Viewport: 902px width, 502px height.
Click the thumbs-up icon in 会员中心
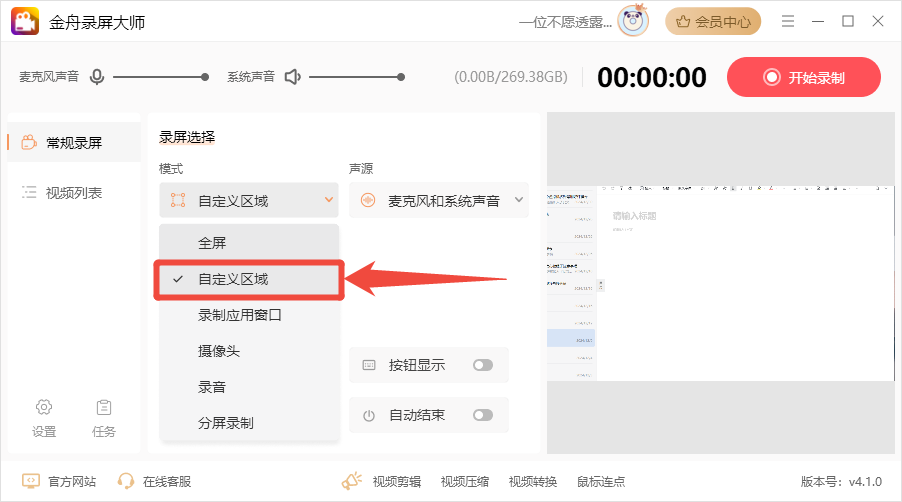pos(683,22)
